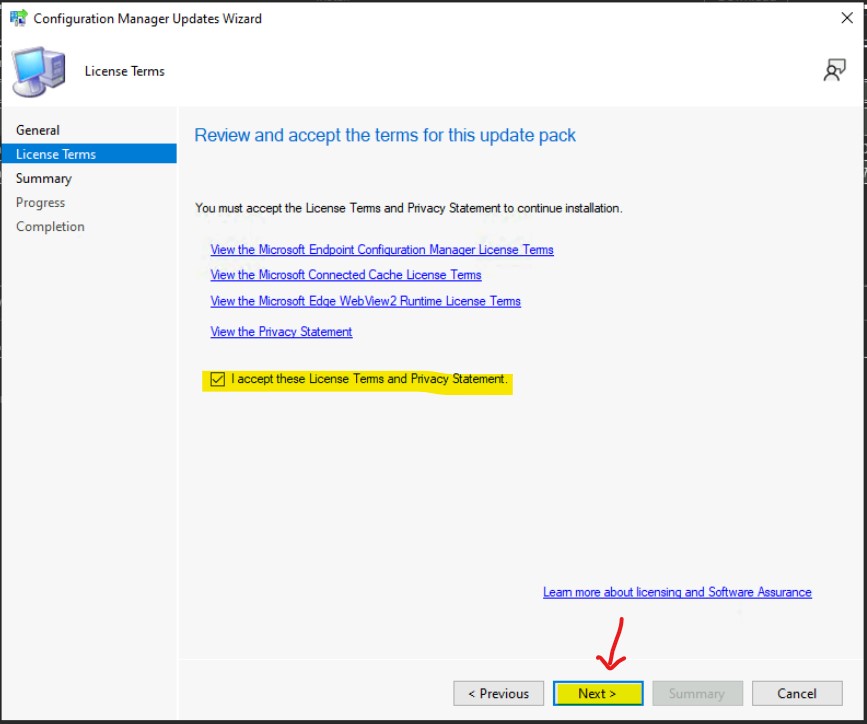Viewport: 867px width, 724px height.
Task: Click the Previous button
Action: [499, 694]
